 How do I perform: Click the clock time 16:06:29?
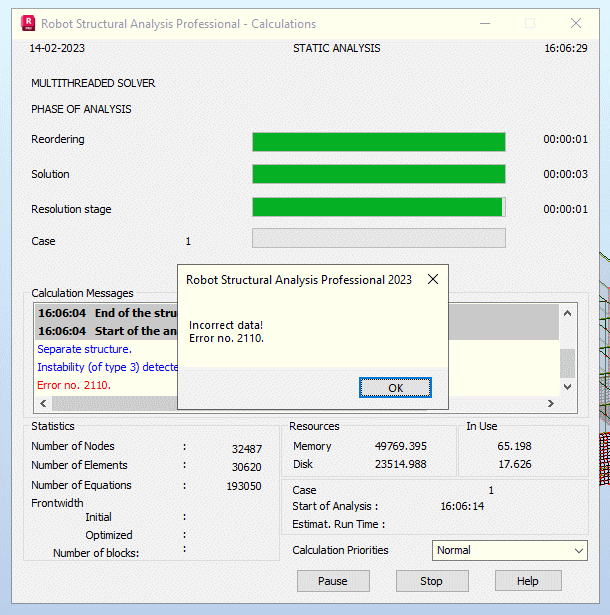[x=566, y=48]
